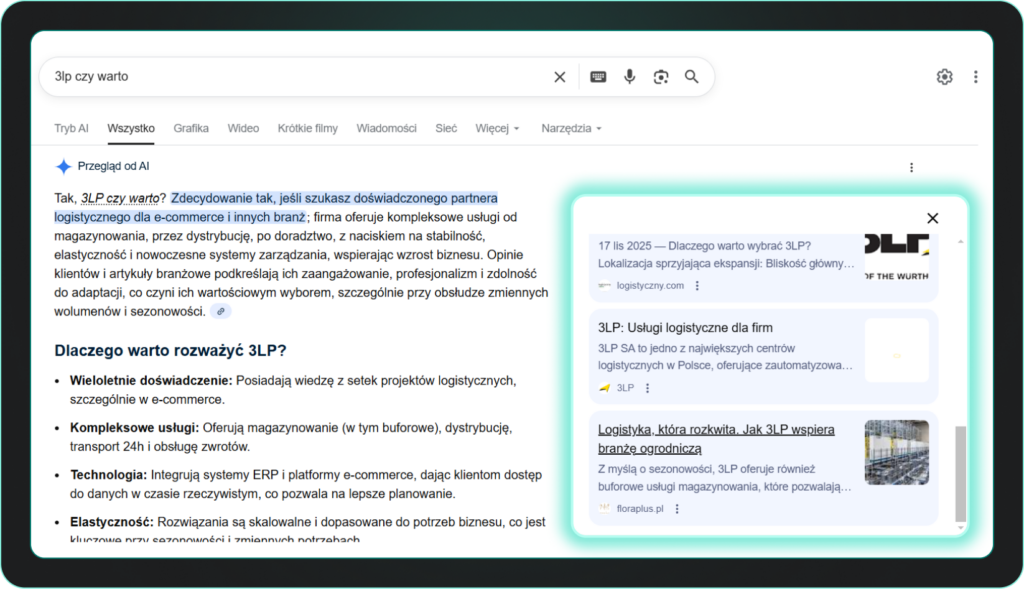Screen dimensions: 1024x589
Task: Open the Narzędzia tools dropdown
Action: click(567, 128)
